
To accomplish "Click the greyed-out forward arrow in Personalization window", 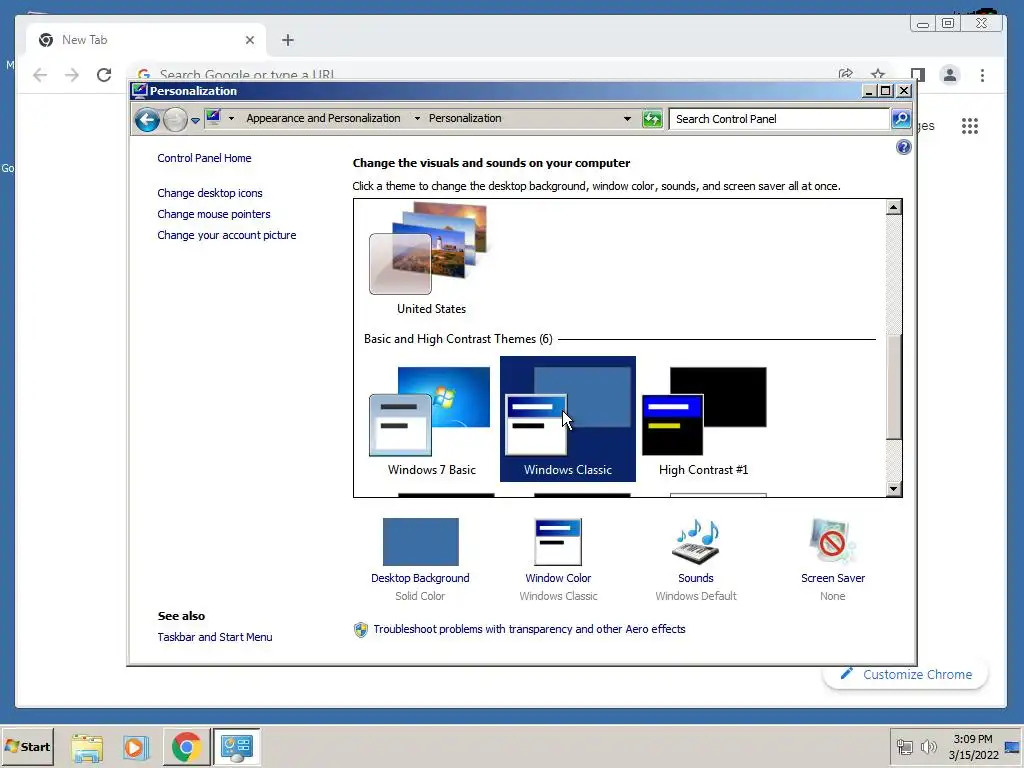I will point(175,120).
